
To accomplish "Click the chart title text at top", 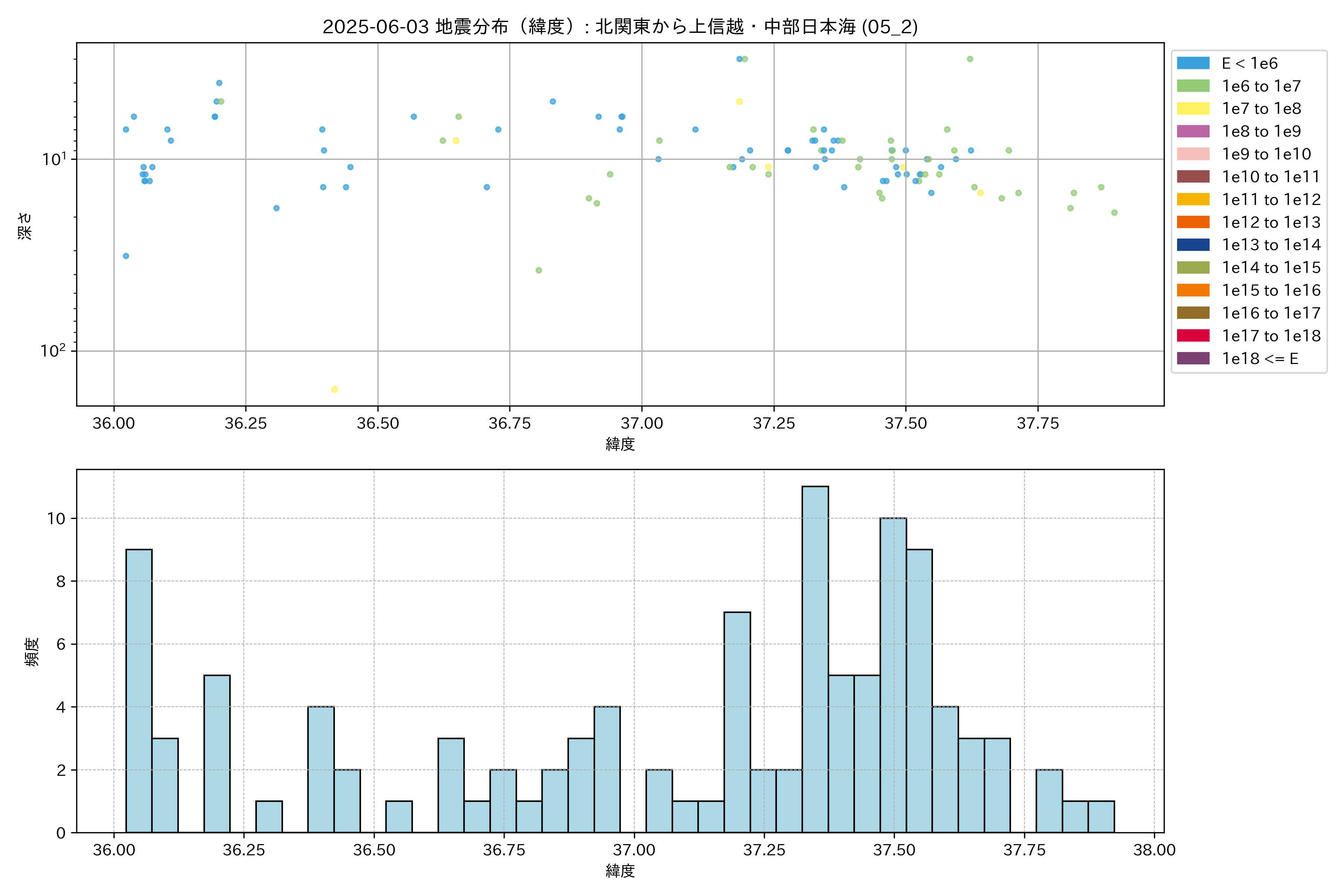I will (620, 27).
